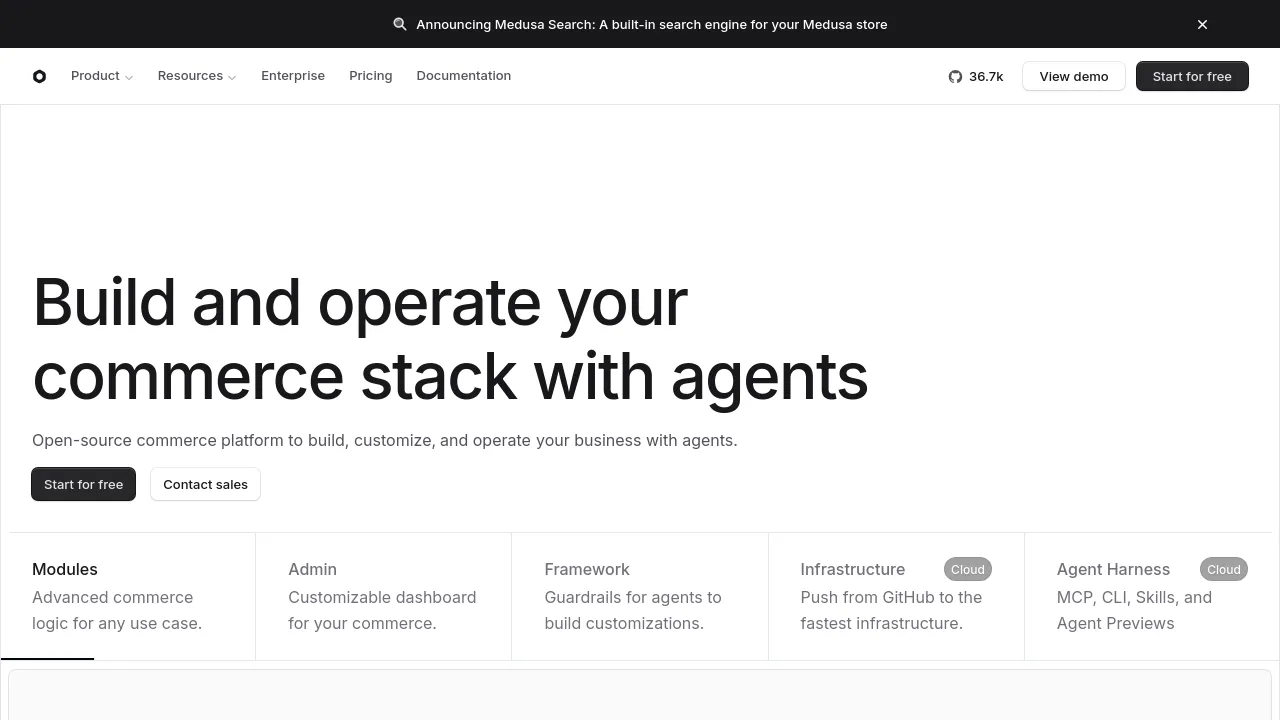The image size is (1280, 720).
Task: Click the search magnifier icon in announcement bar
Action: (x=400, y=24)
